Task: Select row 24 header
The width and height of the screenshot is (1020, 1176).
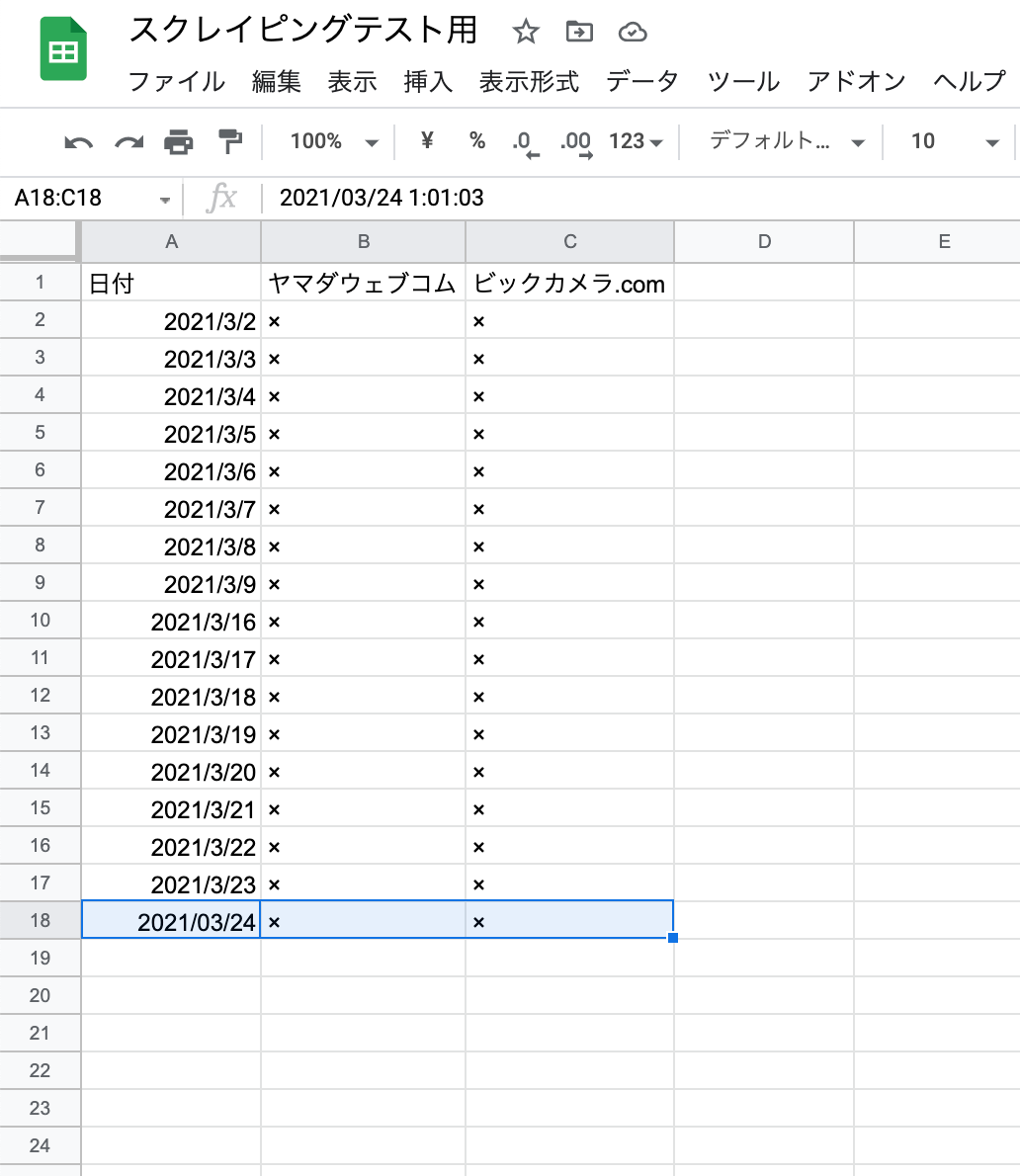Action: click(40, 1145)
